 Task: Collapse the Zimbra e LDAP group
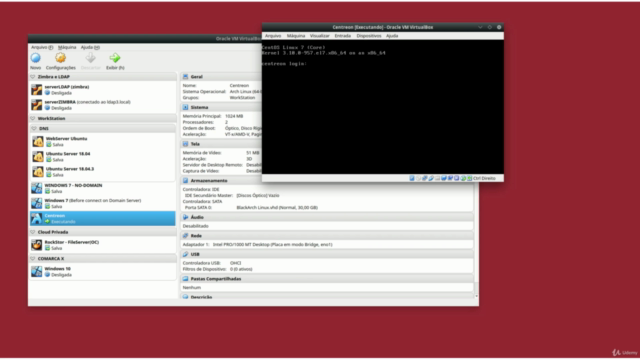point(33,76)
